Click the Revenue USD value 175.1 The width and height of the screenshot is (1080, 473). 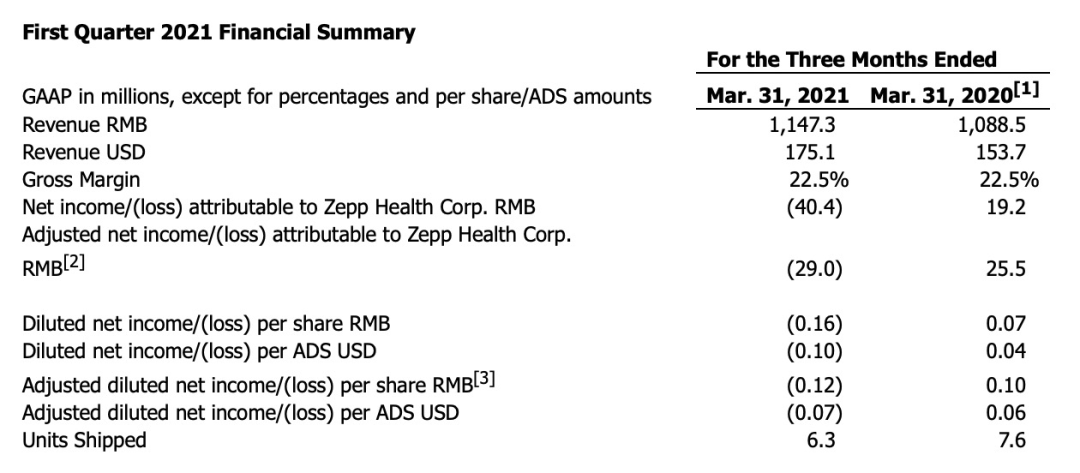coord(815,153)
